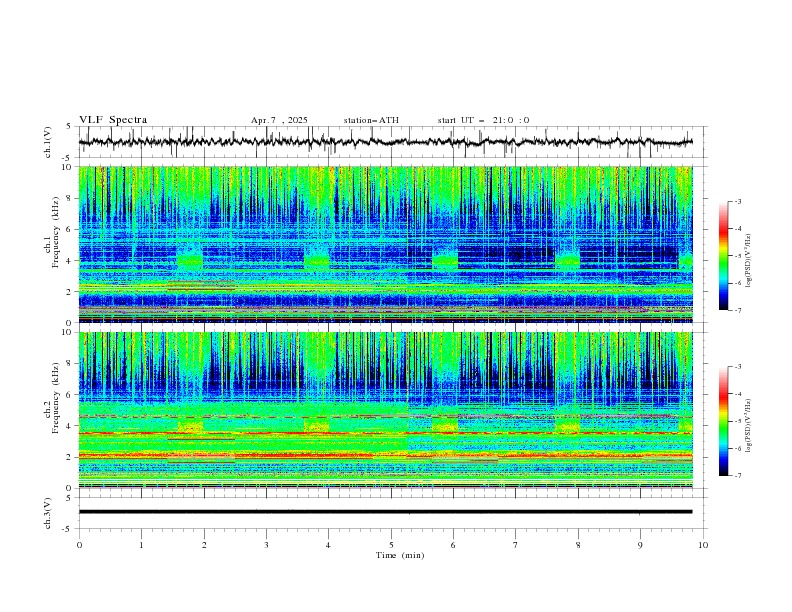
Task: Click the '-7' tick on the ch.2 color bar
Action: click(x=737, y=476)
